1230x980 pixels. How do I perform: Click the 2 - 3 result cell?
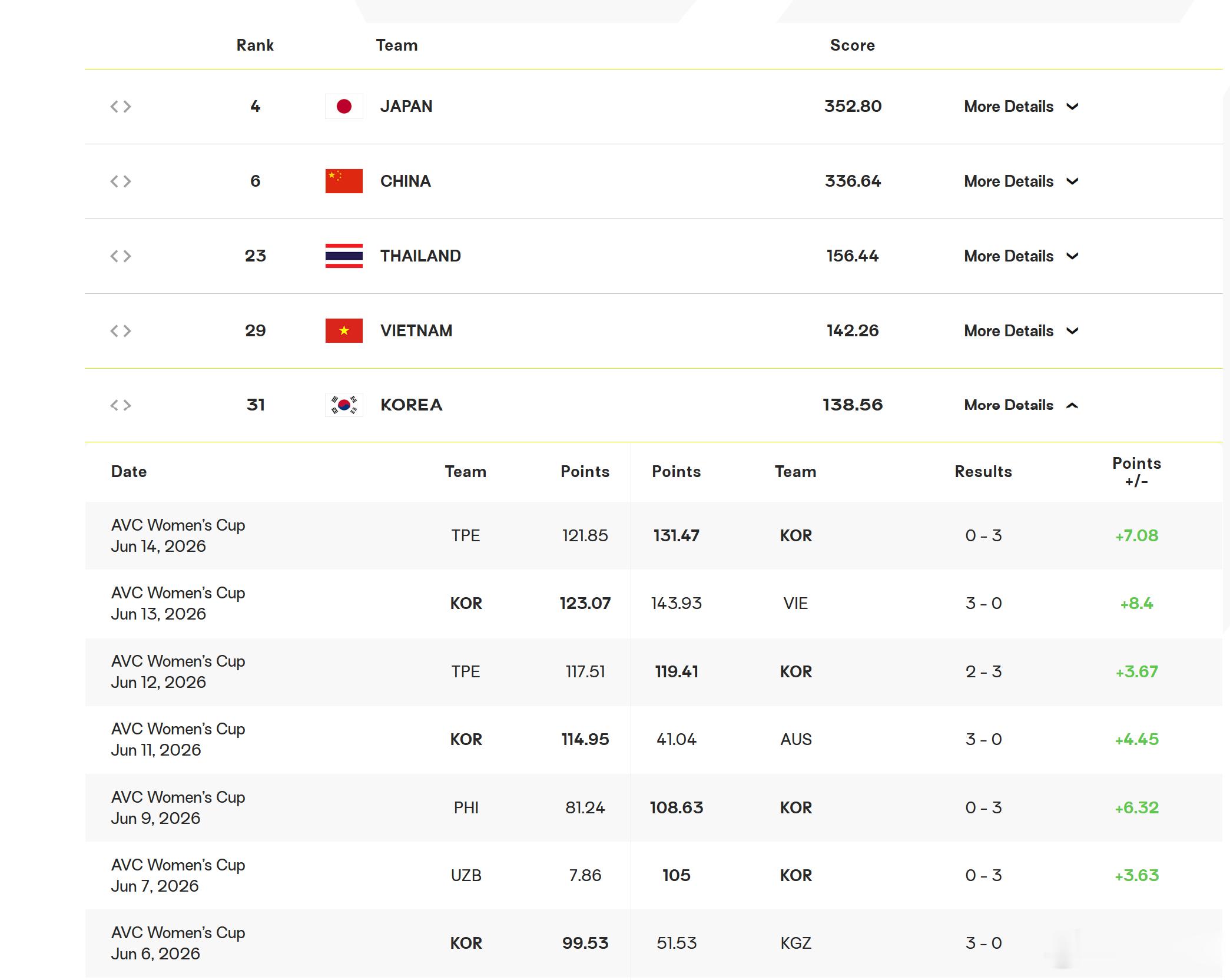click(x=983, y=671)
